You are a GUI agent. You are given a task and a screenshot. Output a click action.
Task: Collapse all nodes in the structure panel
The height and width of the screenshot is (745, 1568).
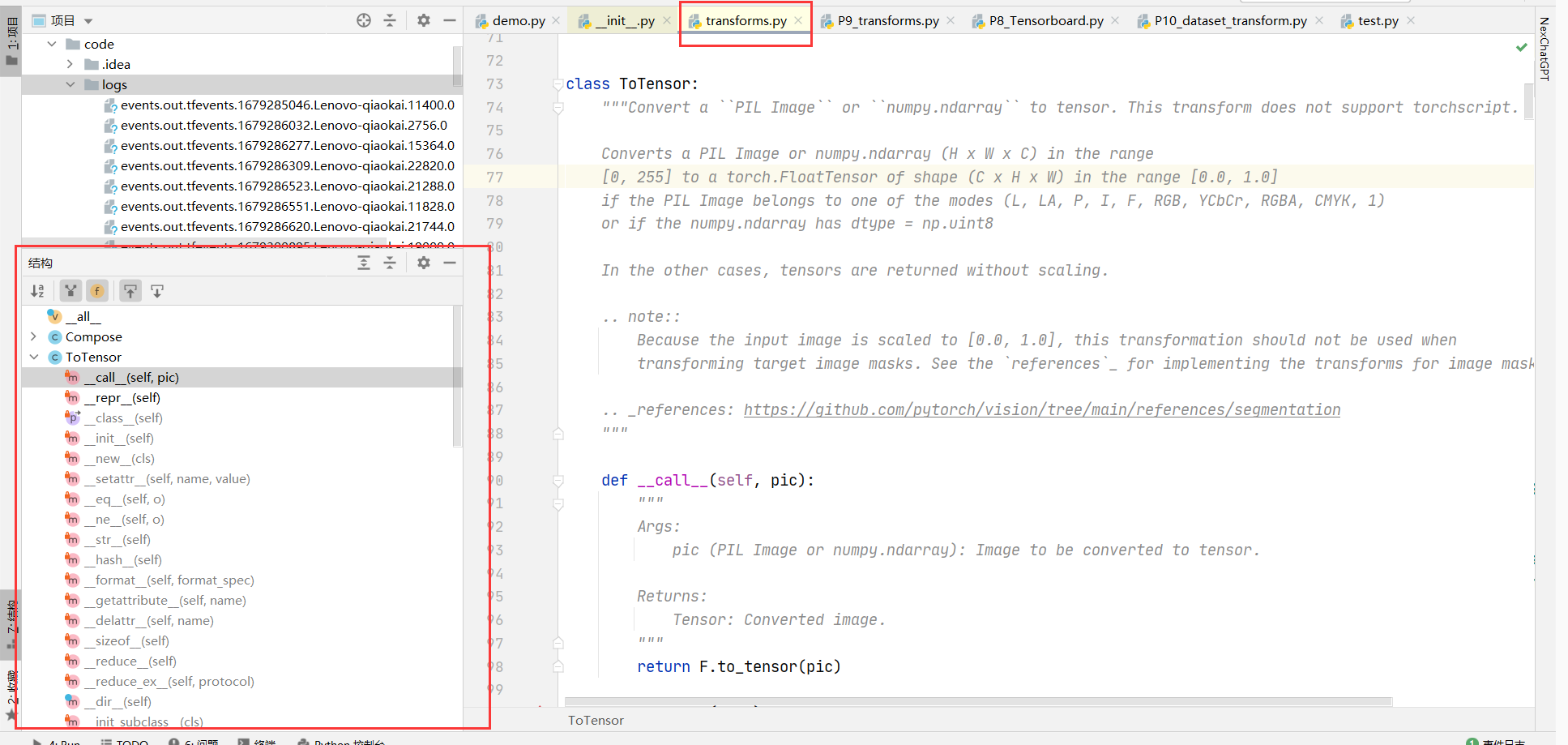click(x=390, y=263)
